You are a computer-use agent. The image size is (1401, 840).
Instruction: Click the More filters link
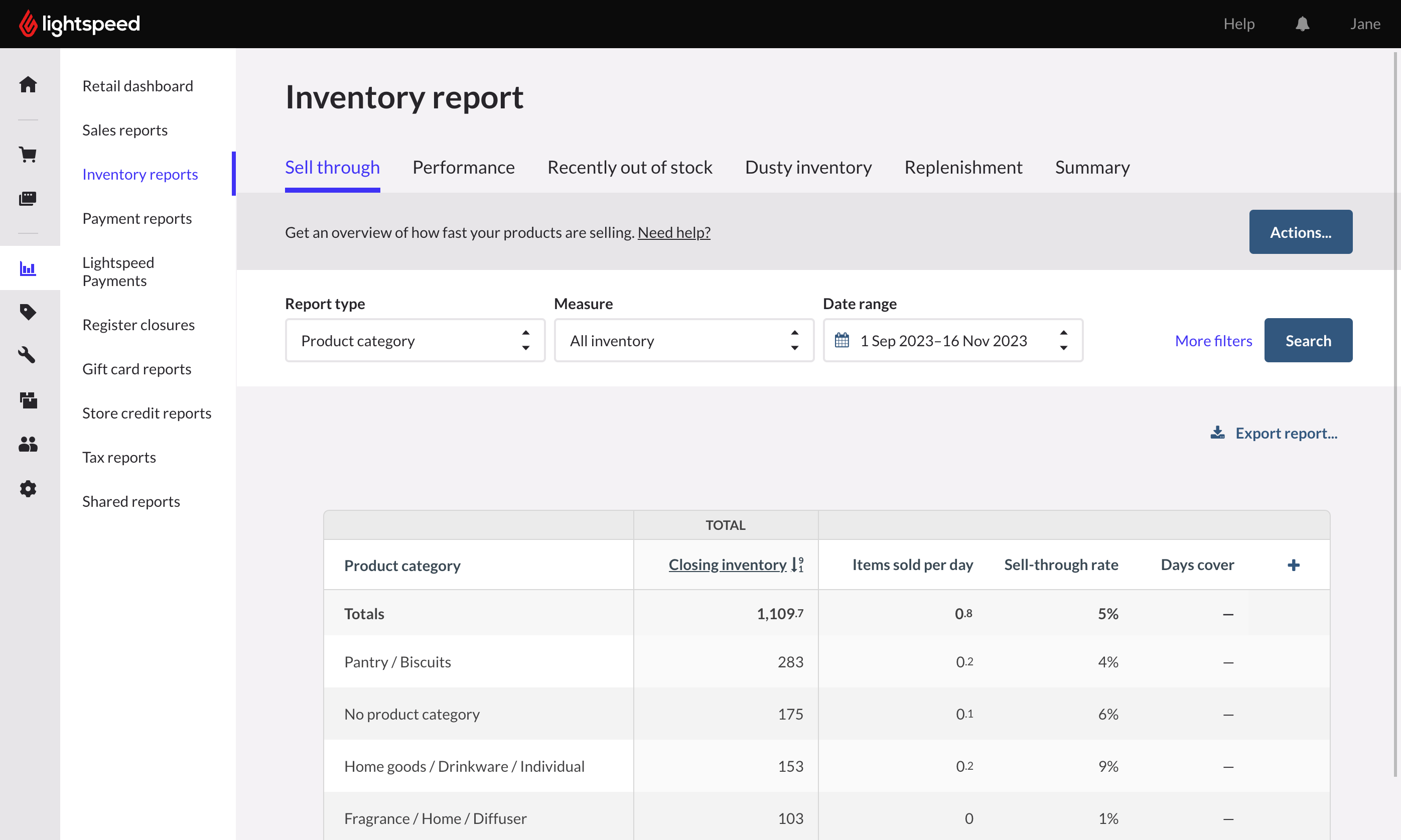pos(1213,340)
